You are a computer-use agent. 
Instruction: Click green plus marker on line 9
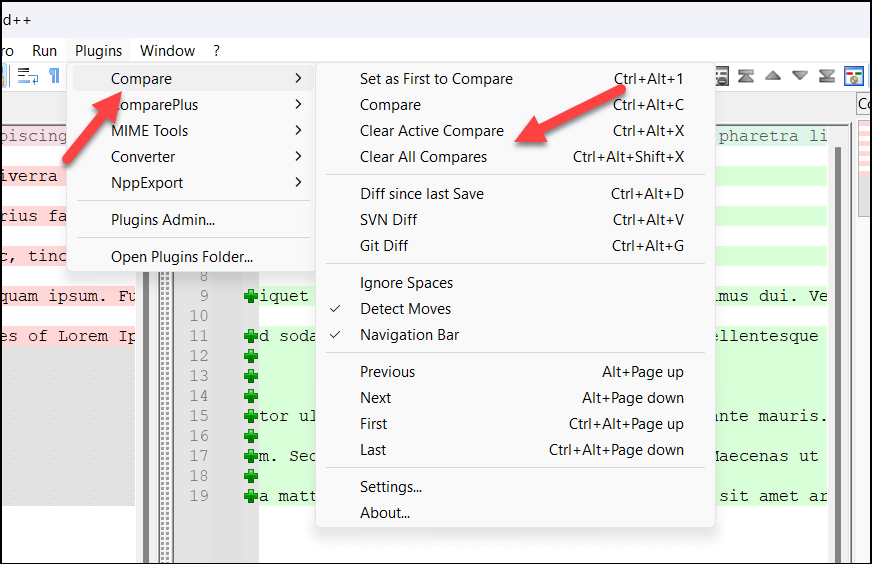(251, 296)
